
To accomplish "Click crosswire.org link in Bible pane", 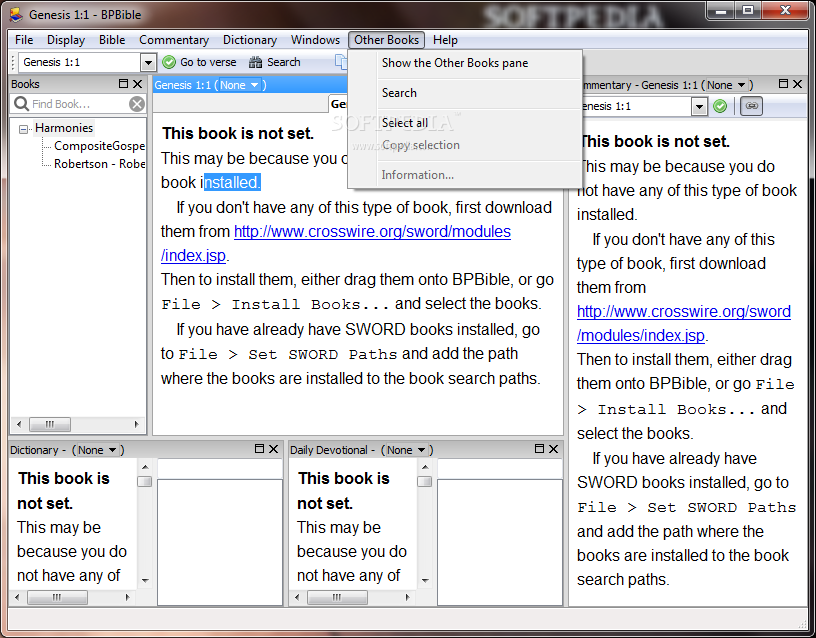I will point(372,232).
